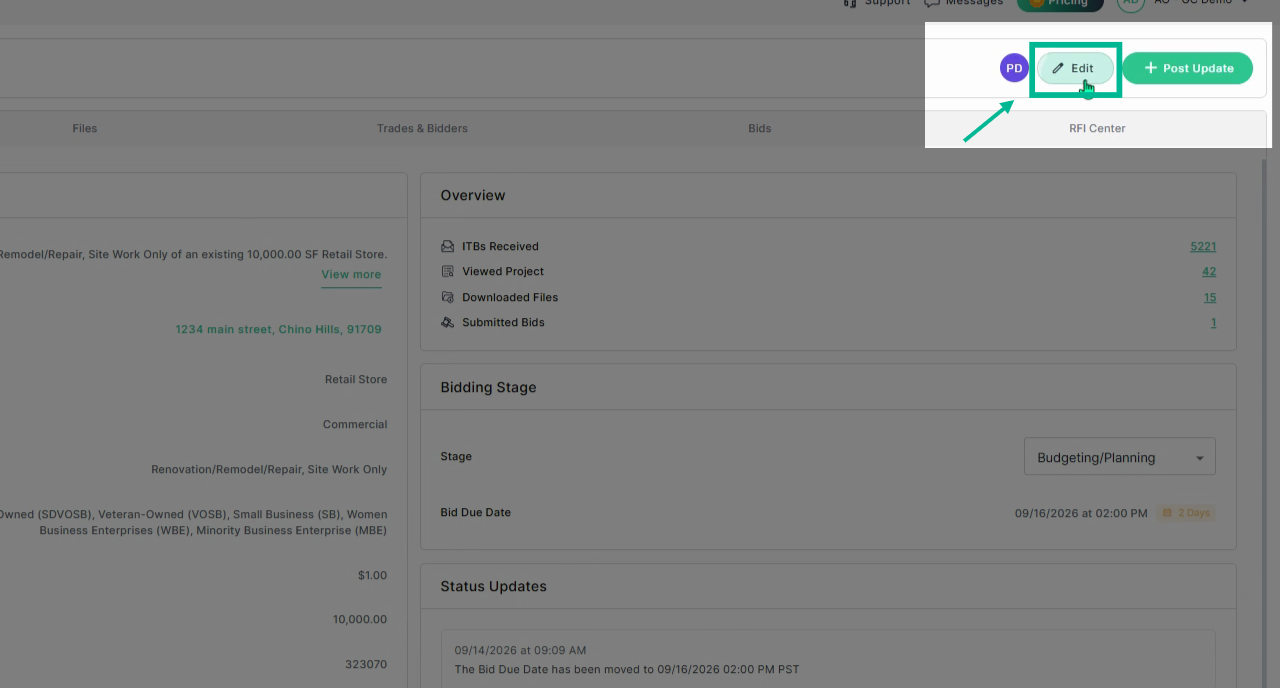This screenshot has width=1280, height=688.
Task: Open the 1234 main street address link
Action: (278, 329)
